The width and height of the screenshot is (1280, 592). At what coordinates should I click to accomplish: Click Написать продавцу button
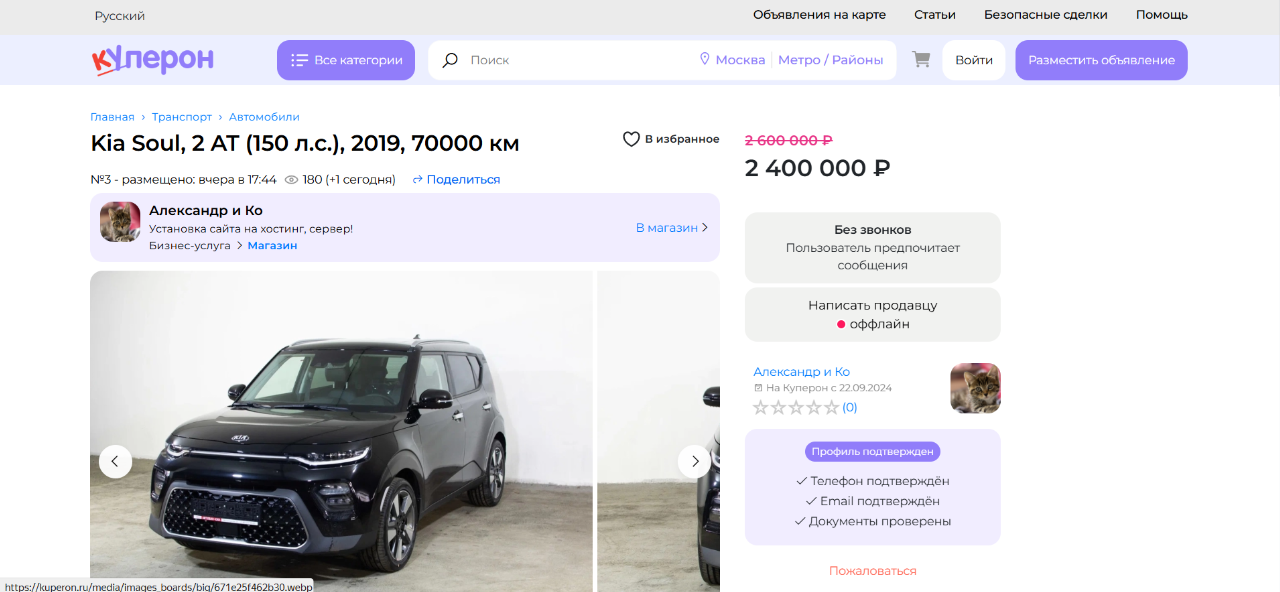click(x=872, y=314)
